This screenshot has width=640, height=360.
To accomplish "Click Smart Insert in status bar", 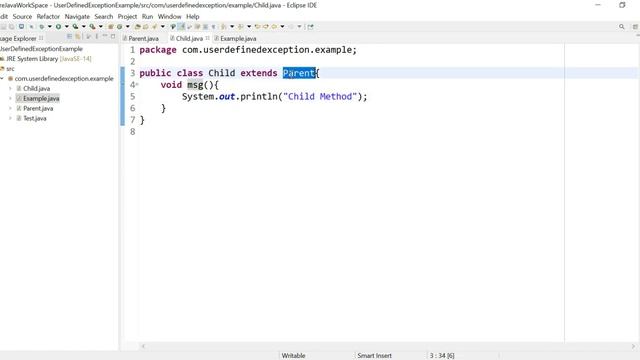I will (x=374, y=356).
